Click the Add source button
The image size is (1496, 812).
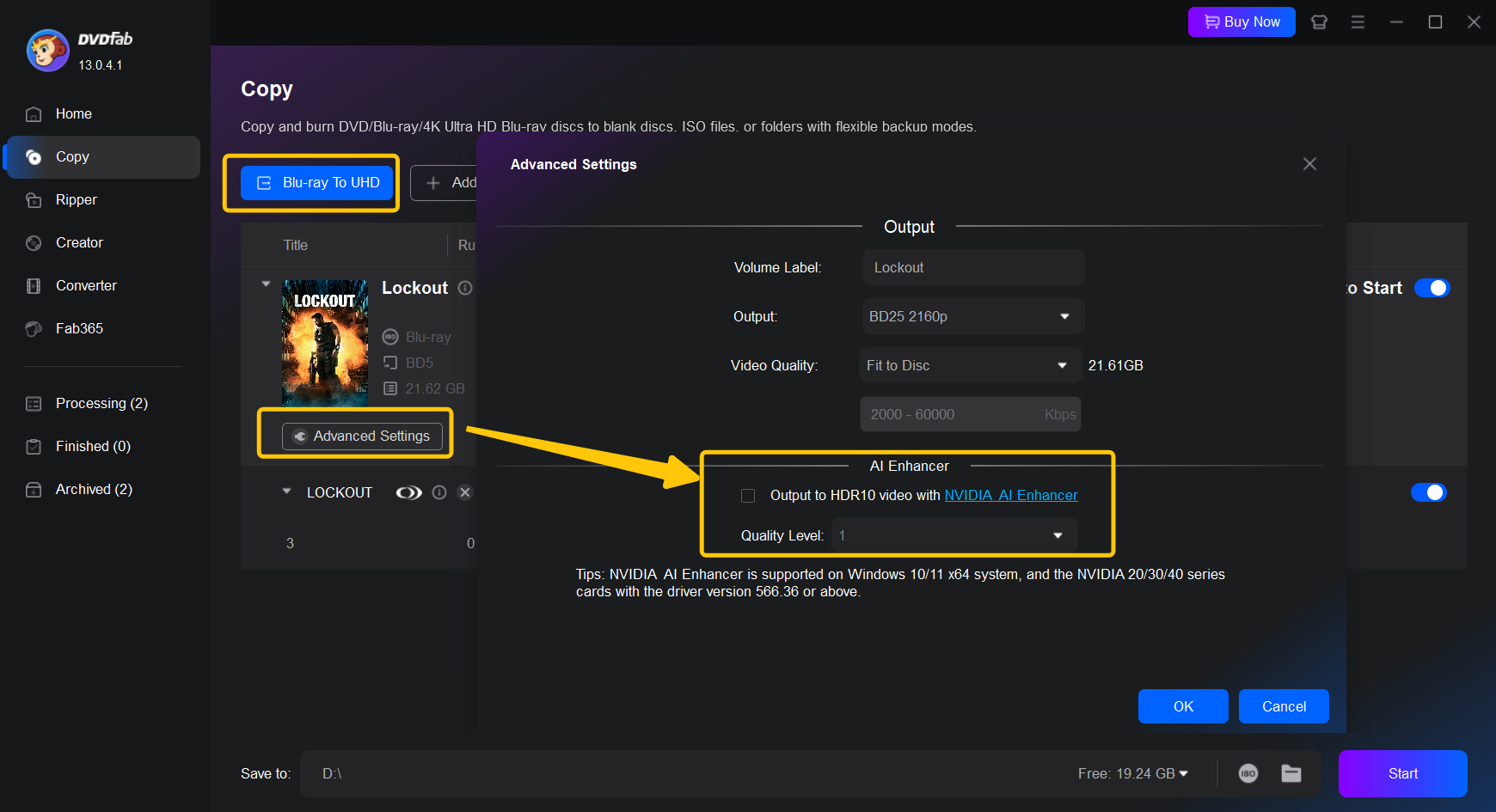[x=445, y=183]
